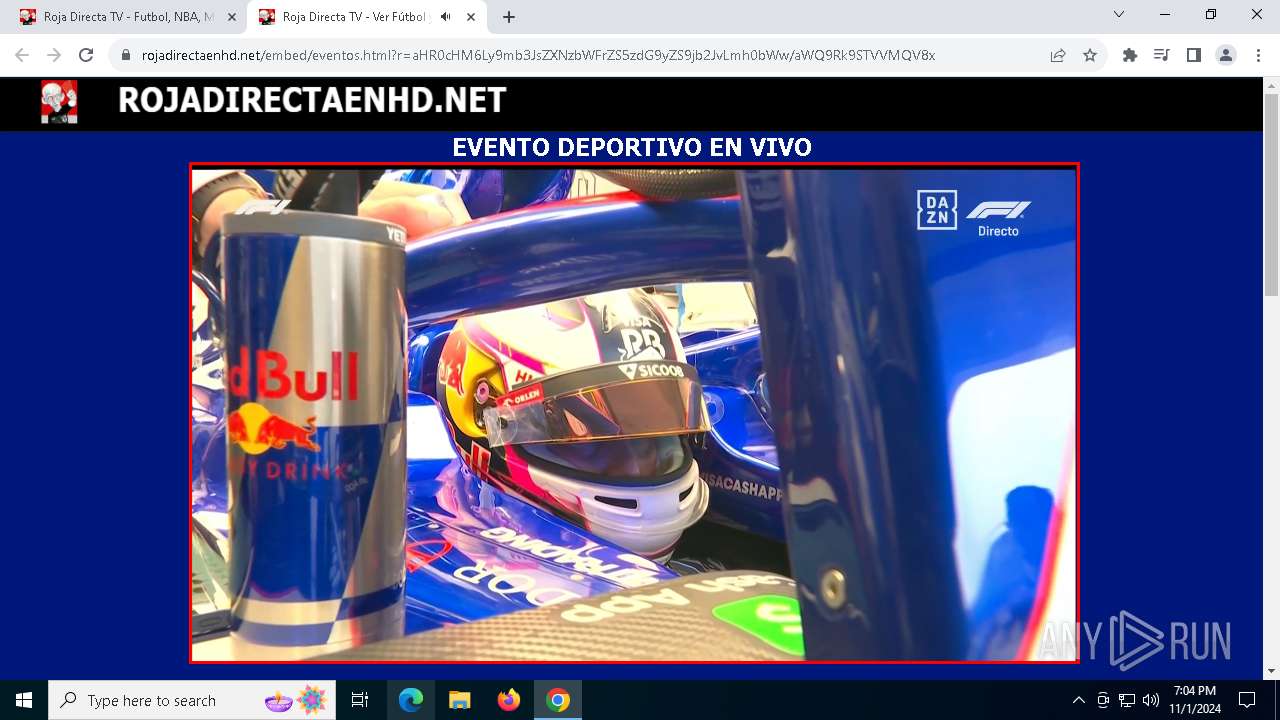Click the Rojadirecta site logo image
Viewport: 1280px width, 720px height.
(x=59, y=102)
